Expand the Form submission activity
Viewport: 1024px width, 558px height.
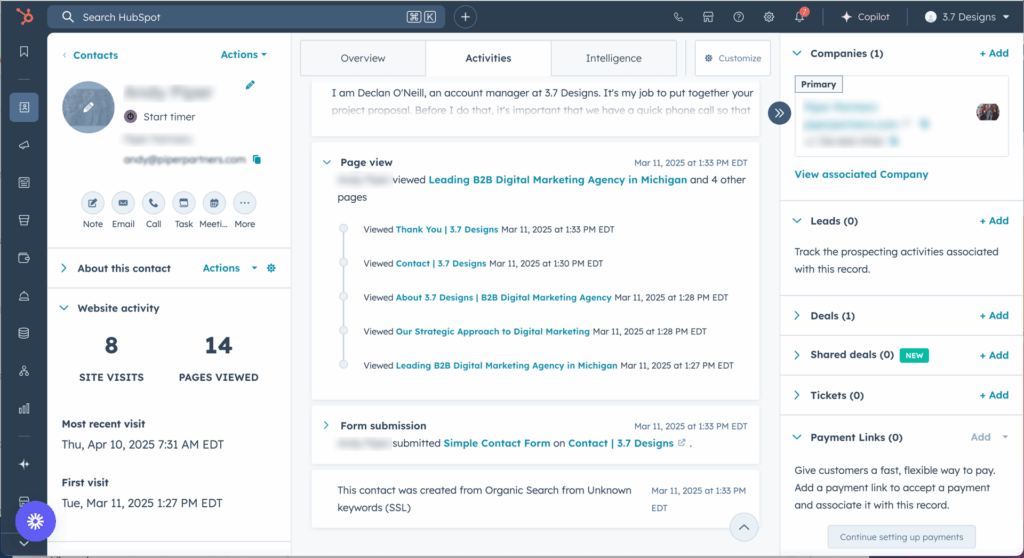coord(326,426)
